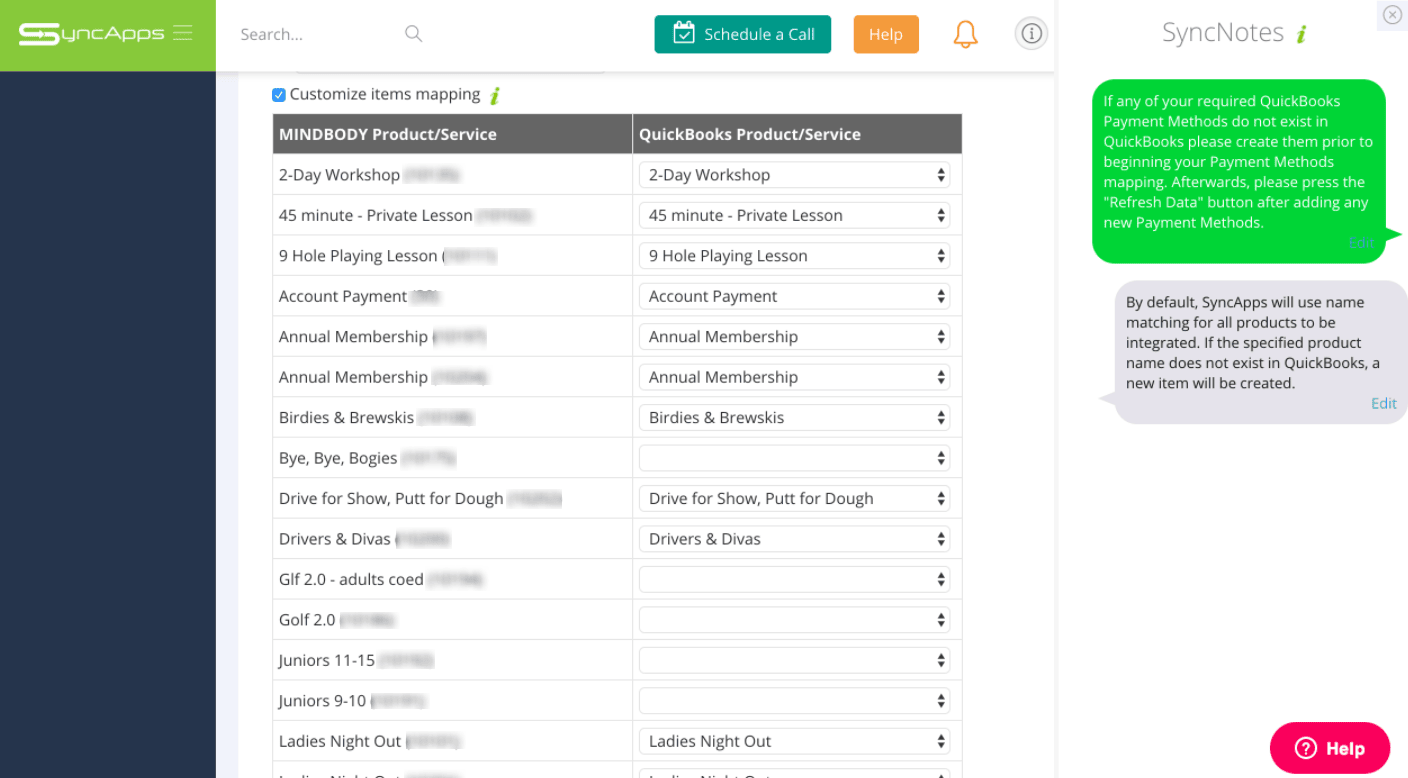Image resolution: width=1408 pixels, height=778 pixels.
Task: Select Drive for Show, Putt for Dough MINDBODY cell
Action: point(453,498)
